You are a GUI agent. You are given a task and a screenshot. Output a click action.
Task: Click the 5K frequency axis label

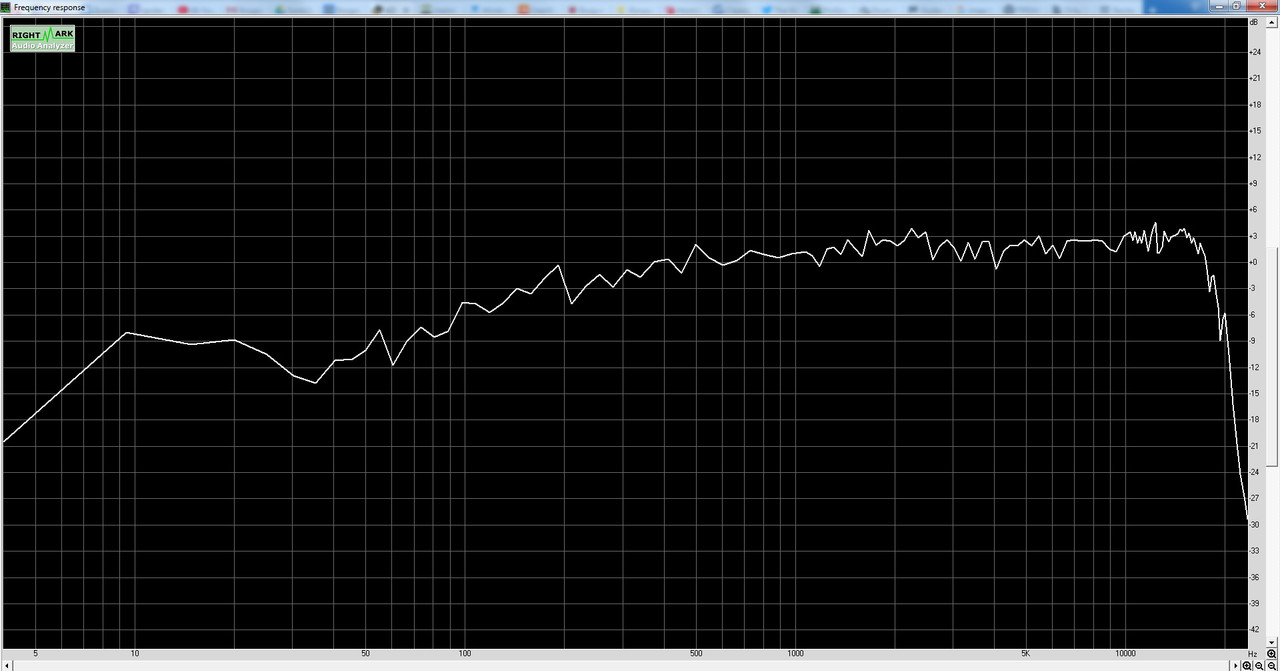[1026, 653]
